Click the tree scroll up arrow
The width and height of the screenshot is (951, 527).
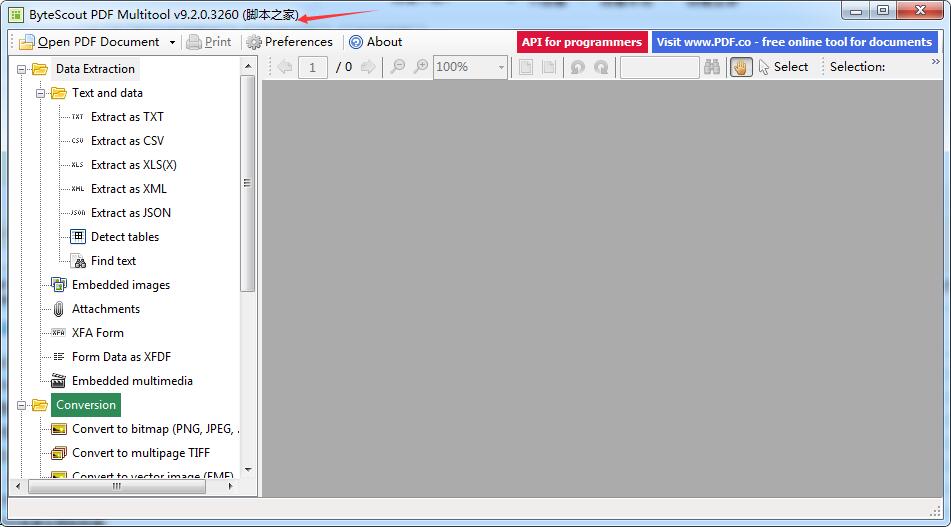247,65
